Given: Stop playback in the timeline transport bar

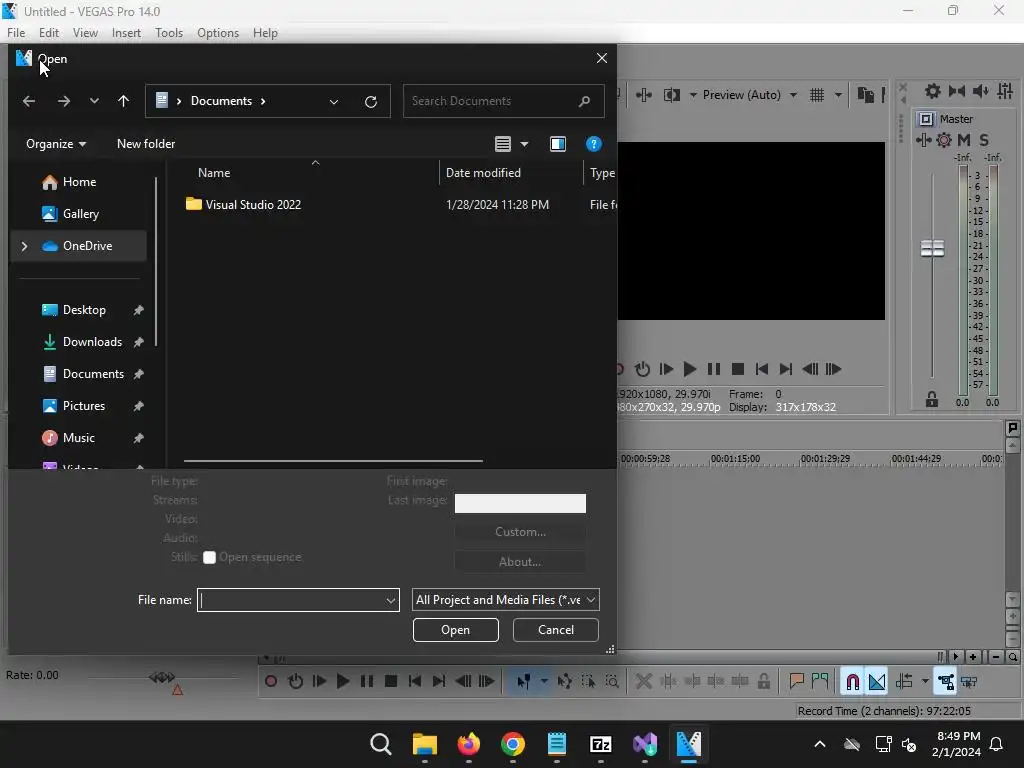Looking at the screenshot, I should 391,681.
